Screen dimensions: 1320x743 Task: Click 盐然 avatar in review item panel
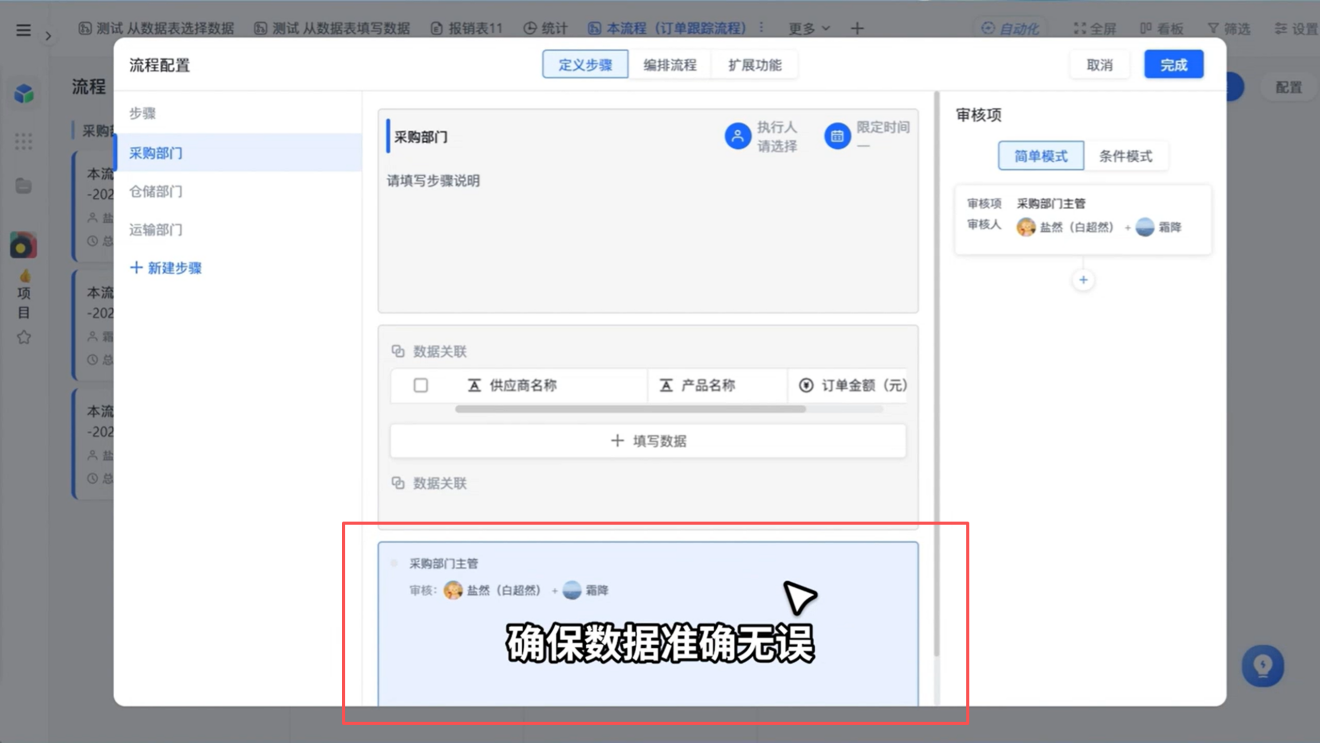1026,227
